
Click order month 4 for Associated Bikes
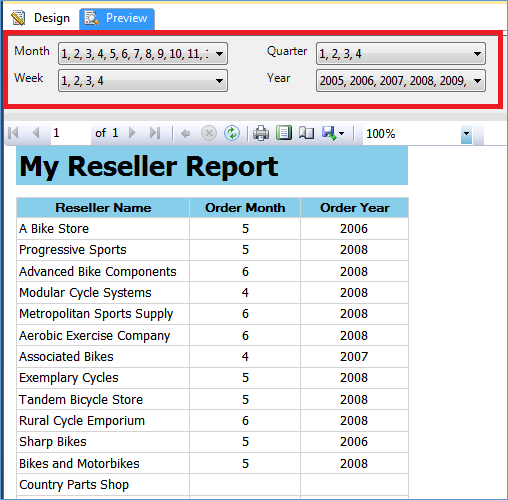(245, 357)
